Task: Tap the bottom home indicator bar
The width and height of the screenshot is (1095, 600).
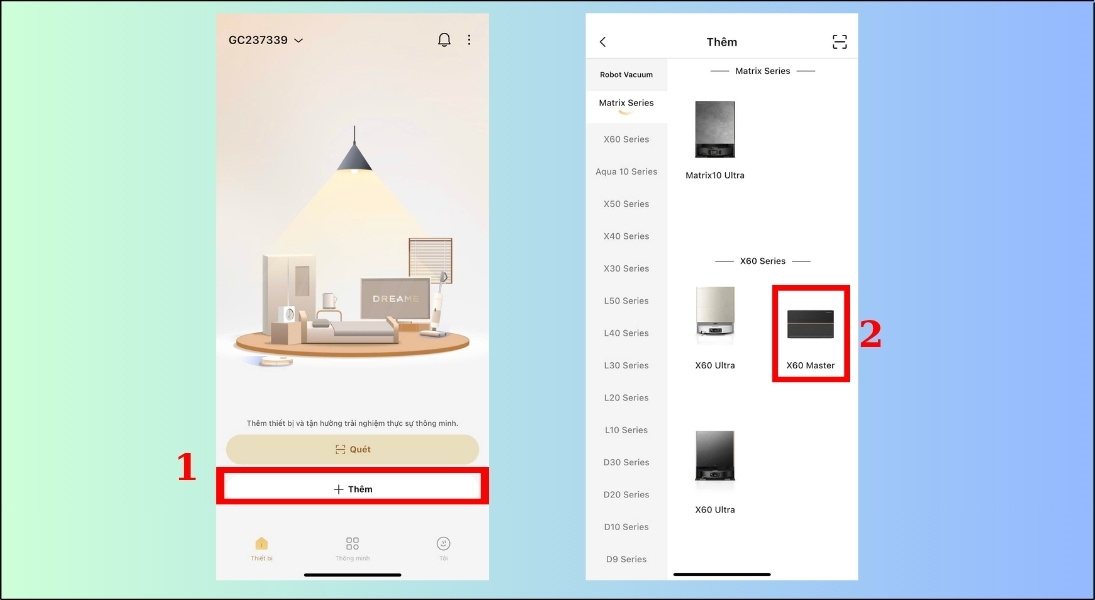Action: pyautogui.click(x=721, y=573)
